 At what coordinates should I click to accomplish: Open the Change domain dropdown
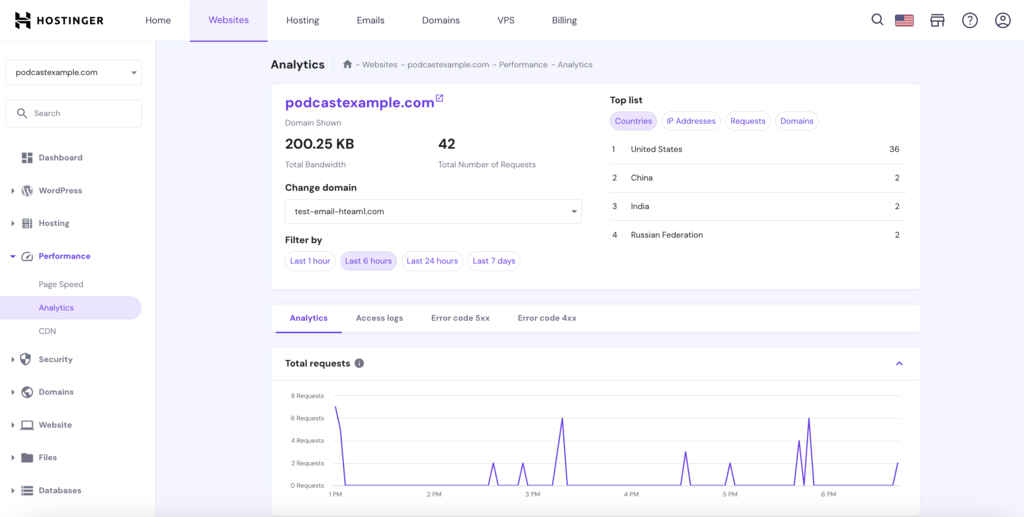click(433, 211)
